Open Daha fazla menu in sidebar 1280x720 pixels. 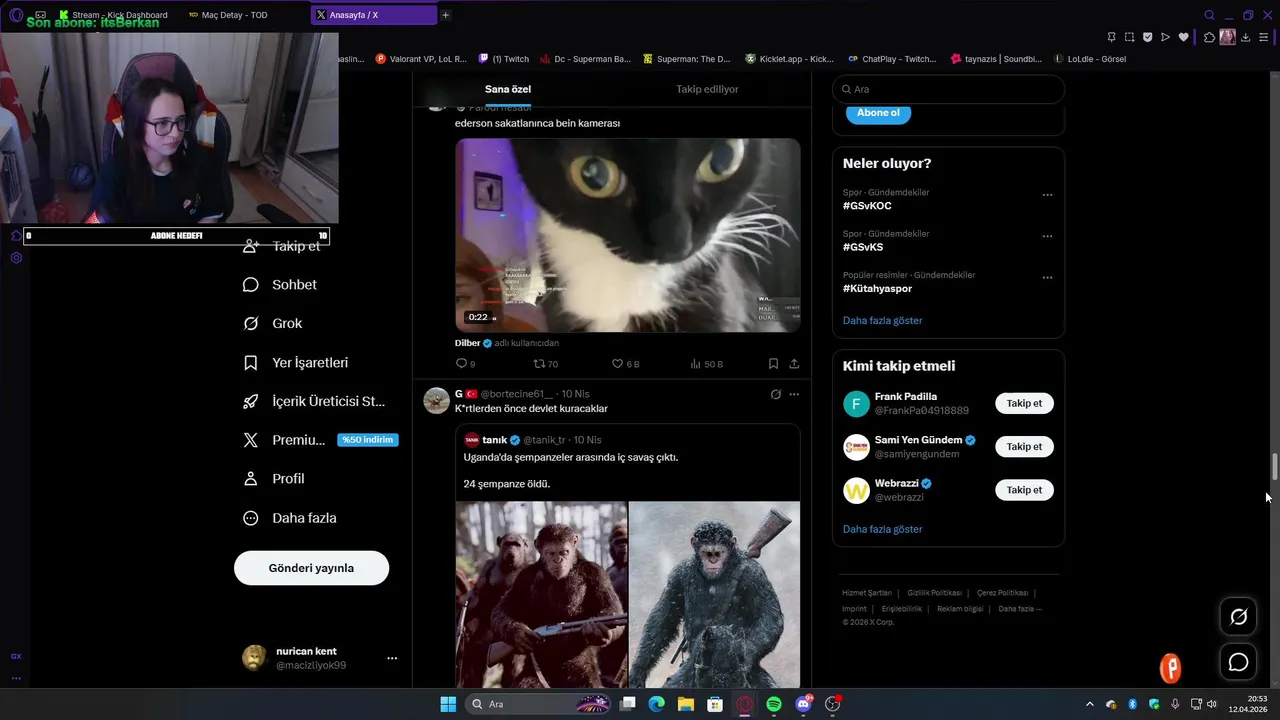(289, 518)
